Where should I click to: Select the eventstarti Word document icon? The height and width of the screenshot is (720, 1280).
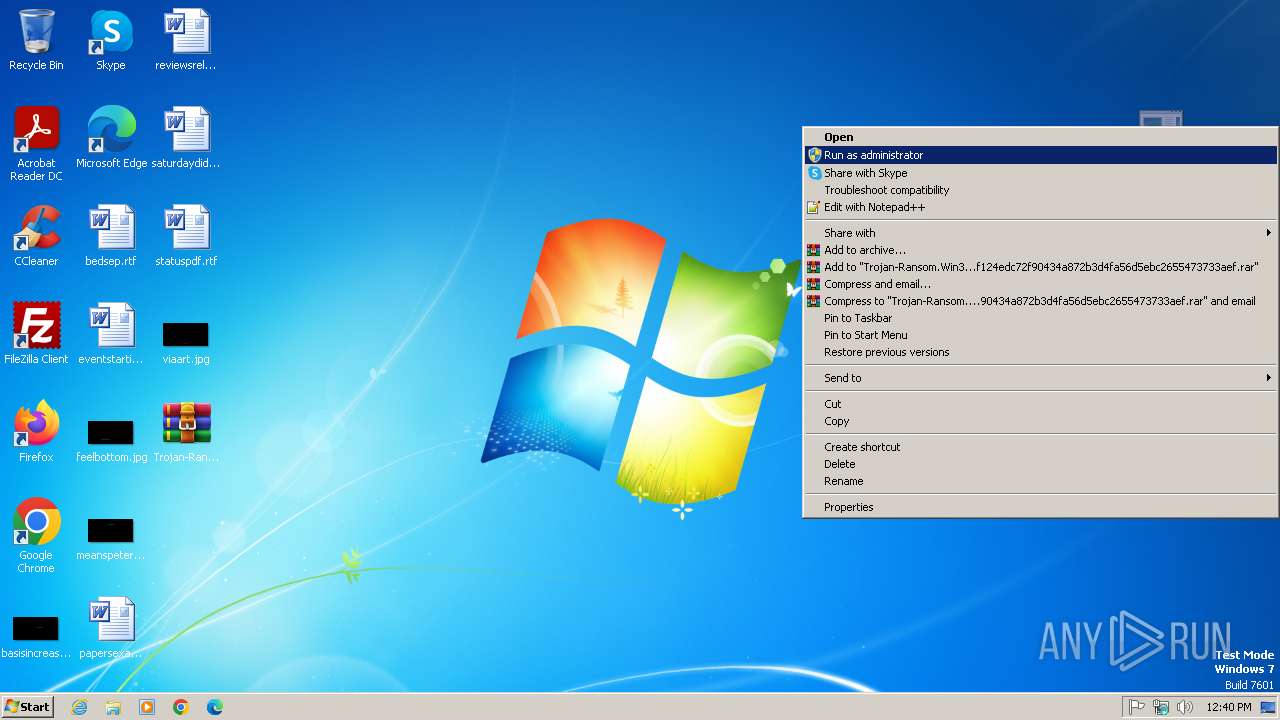pyautogui.click(x=111, y=334)
